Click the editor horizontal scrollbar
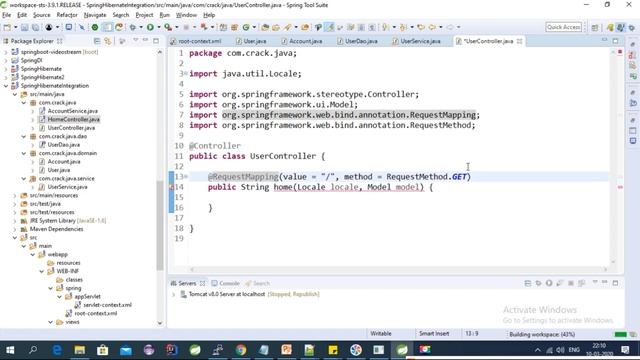The height and width of the screenshot is (360, 640). [398, 269]
